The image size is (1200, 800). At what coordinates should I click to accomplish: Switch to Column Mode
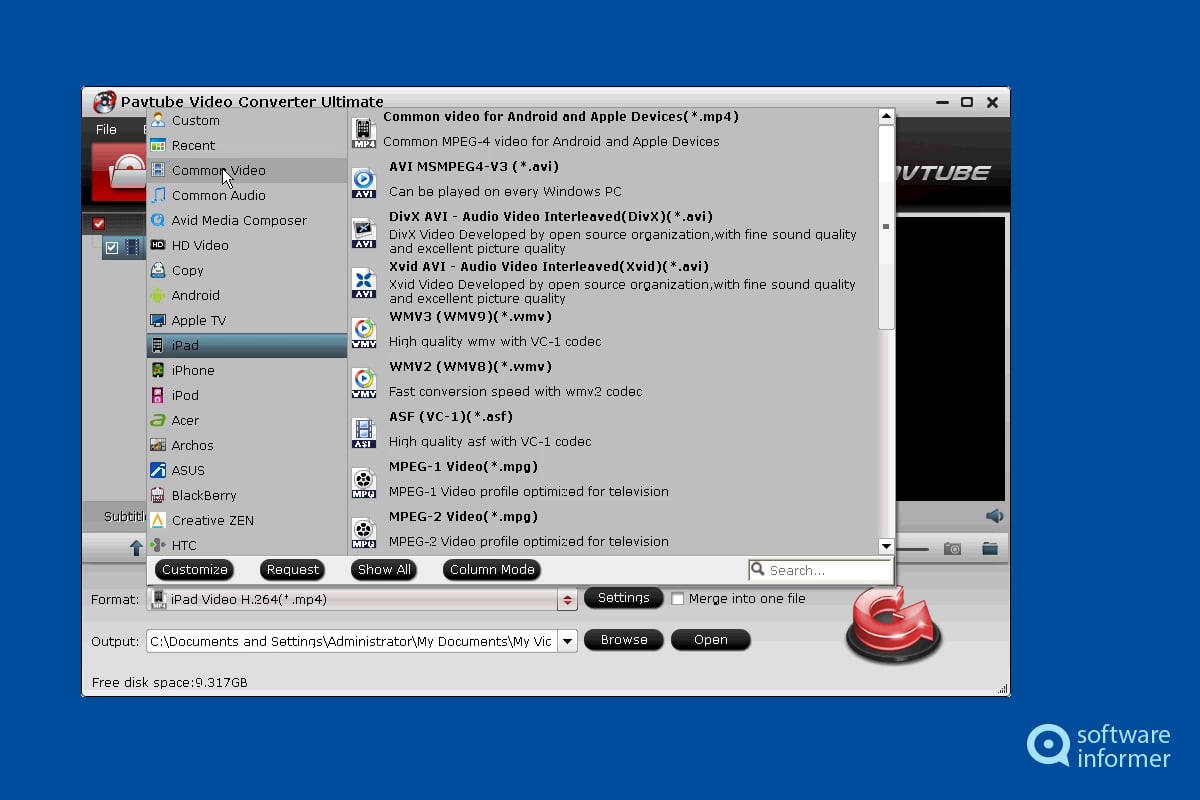pyautogui.click(x=492, y=570)
